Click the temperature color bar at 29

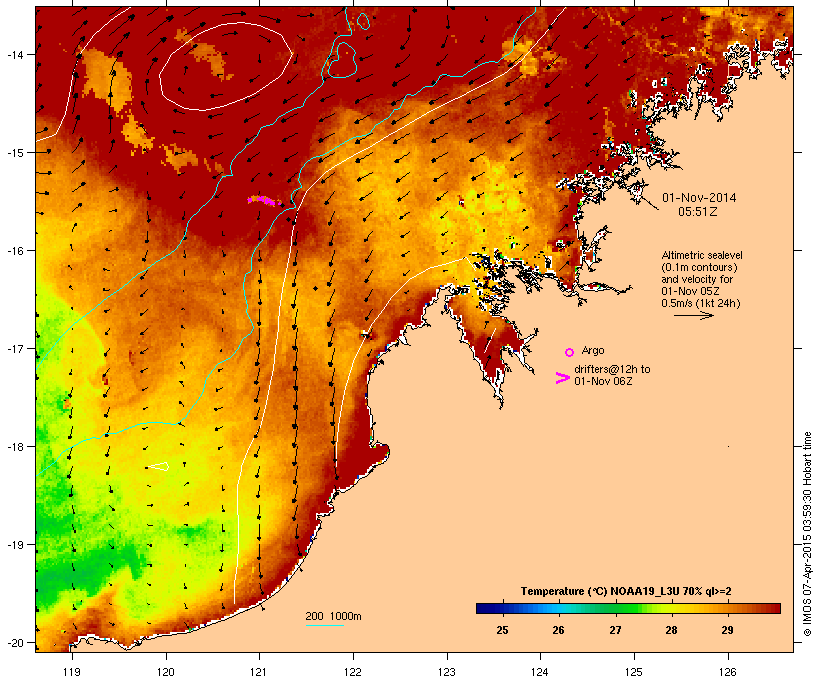727,608
